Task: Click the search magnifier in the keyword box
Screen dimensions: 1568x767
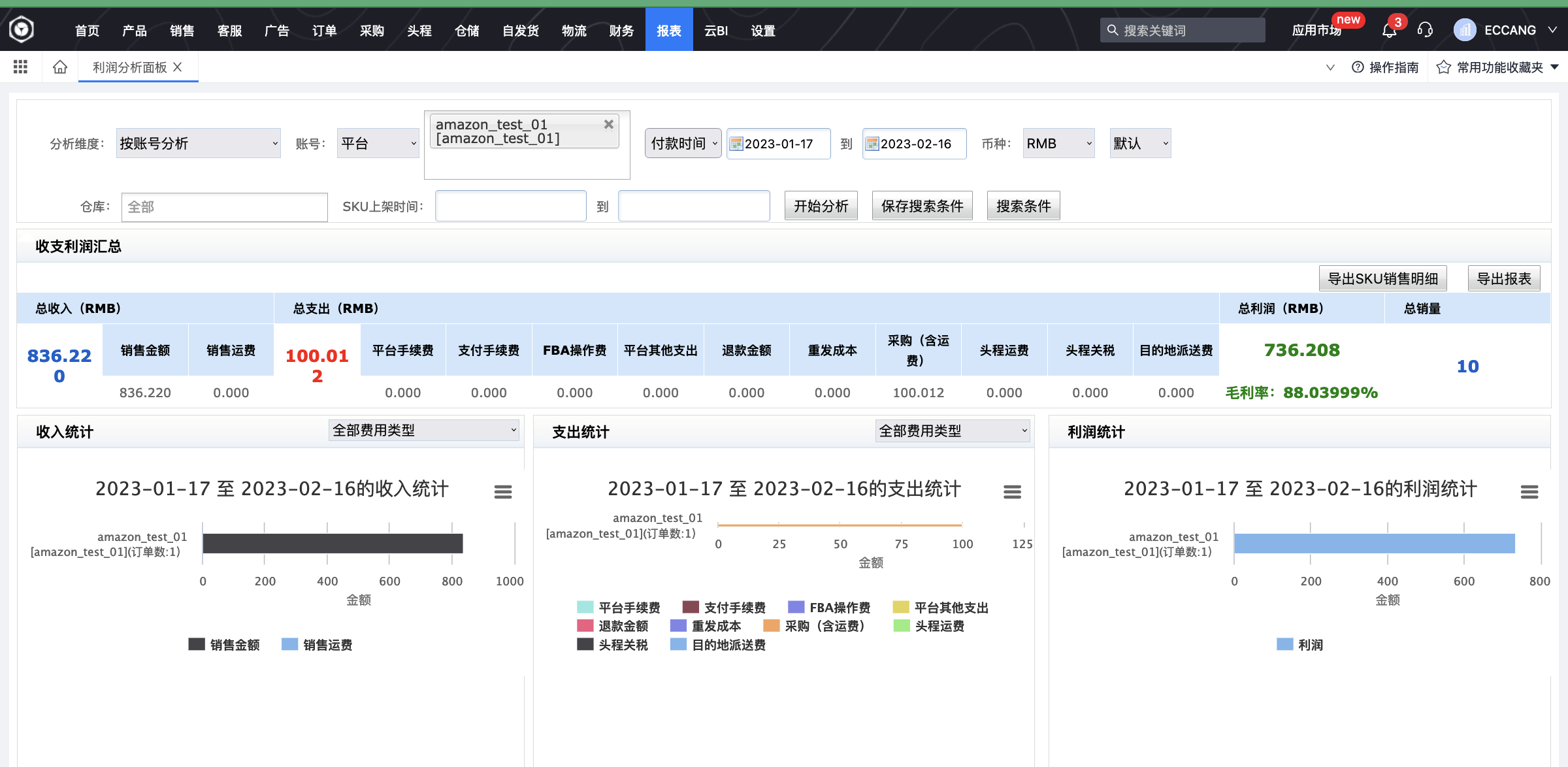Action: [1112, 29]
